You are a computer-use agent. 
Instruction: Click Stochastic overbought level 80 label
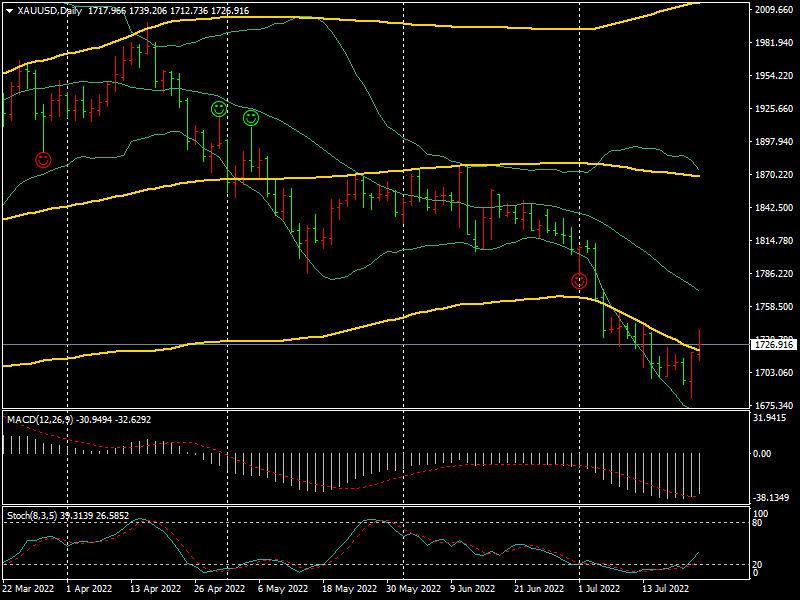click(758, 523)
